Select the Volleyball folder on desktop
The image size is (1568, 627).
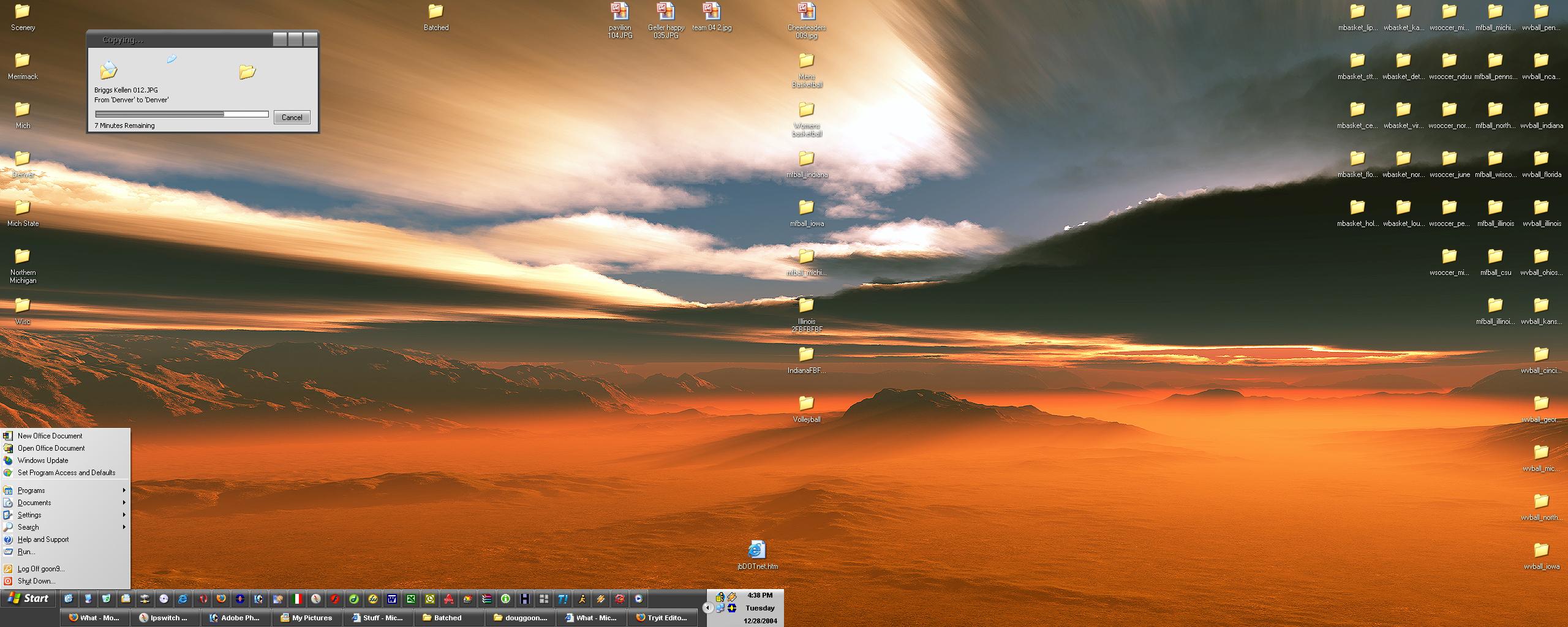[806, 404]
